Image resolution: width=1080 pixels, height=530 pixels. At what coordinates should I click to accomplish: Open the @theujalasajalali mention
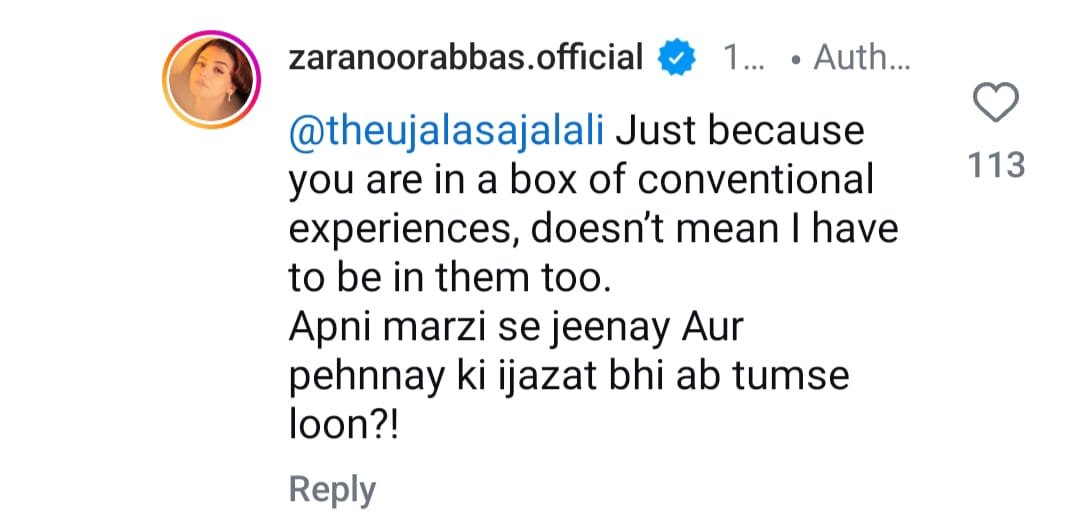click(446, 131)
